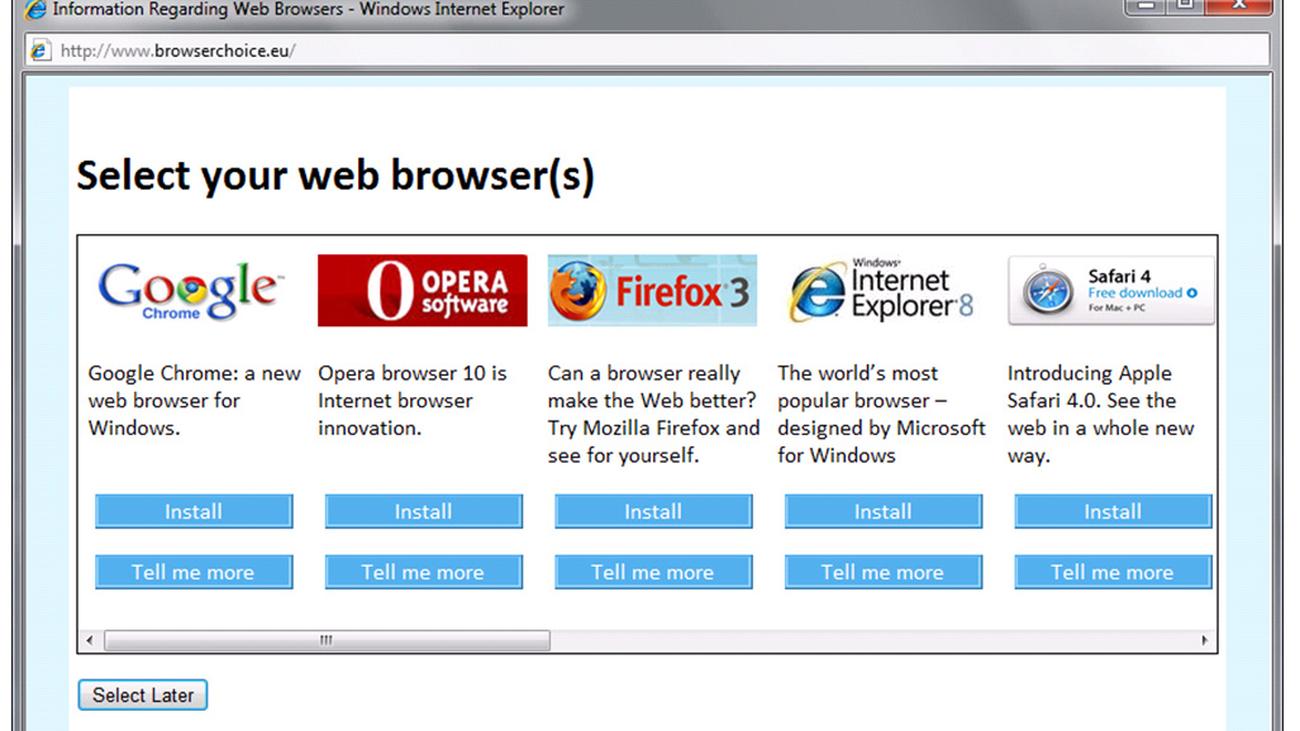The width and height of the screenshot is (1300, 731).
Task: Install Google Chrome
Action: point(194,512)
